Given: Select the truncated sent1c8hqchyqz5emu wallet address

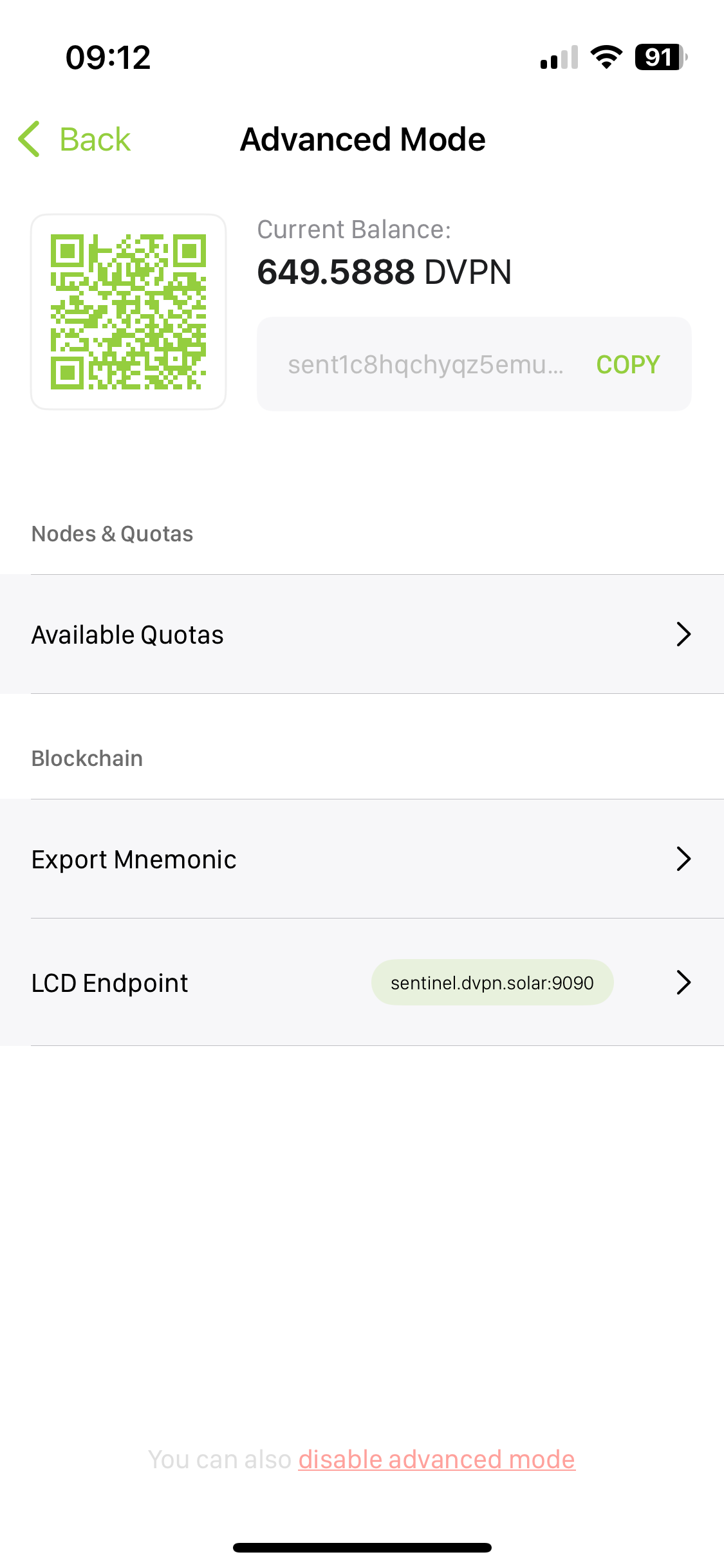Looking at the screenshot, I should (x=425, y=364).
